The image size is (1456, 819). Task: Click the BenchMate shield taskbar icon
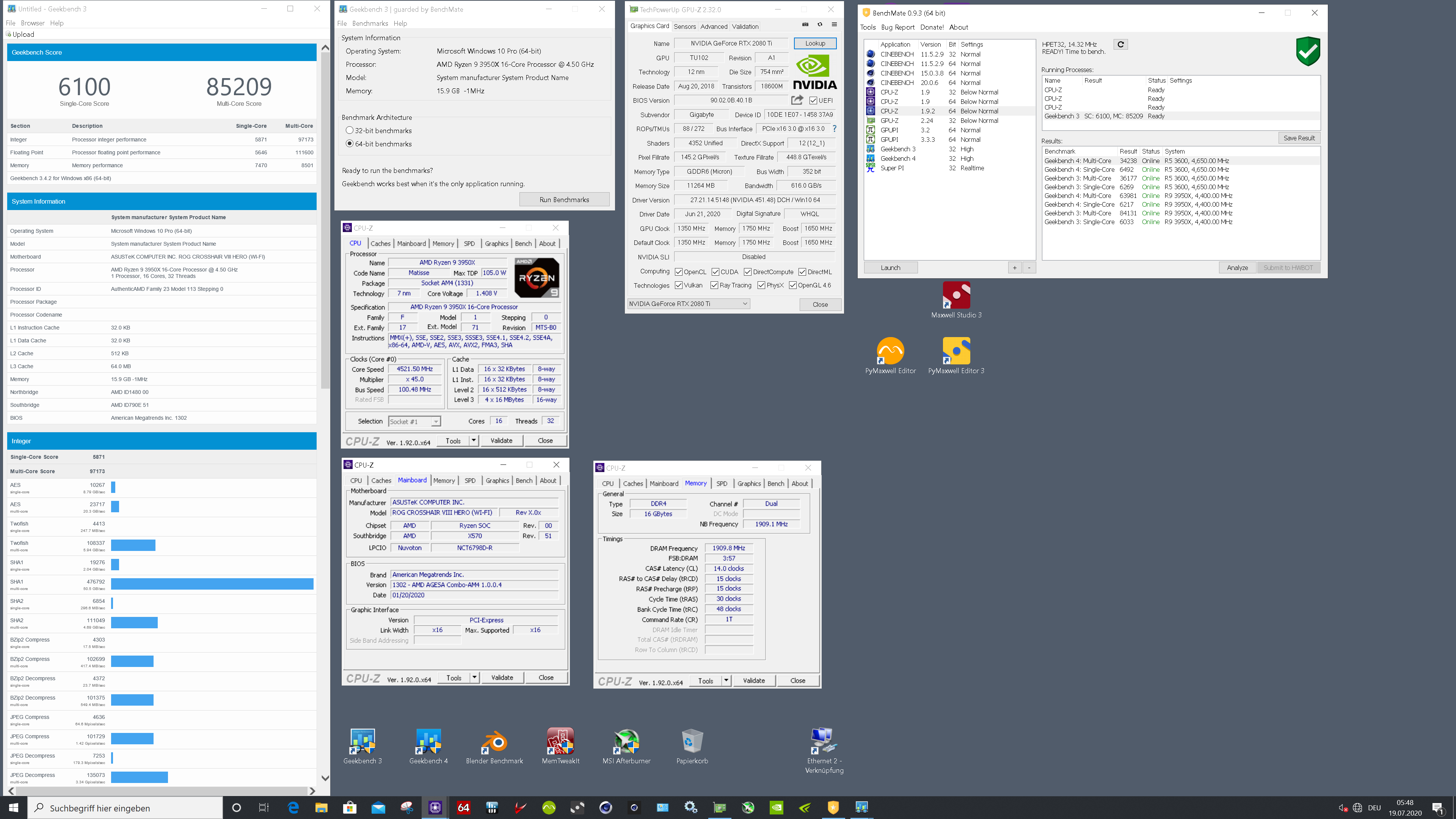coord(833,808)
